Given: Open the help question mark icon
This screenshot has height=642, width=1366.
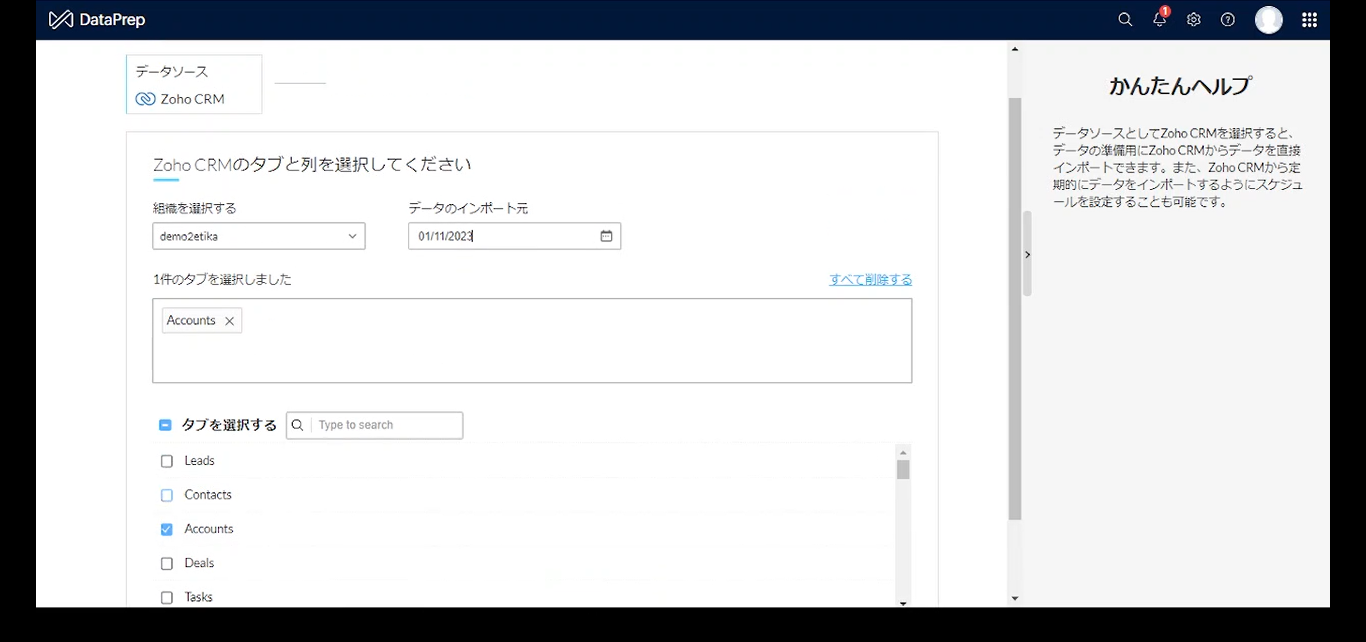Looking at the screenshot, I should [1228, 19].
